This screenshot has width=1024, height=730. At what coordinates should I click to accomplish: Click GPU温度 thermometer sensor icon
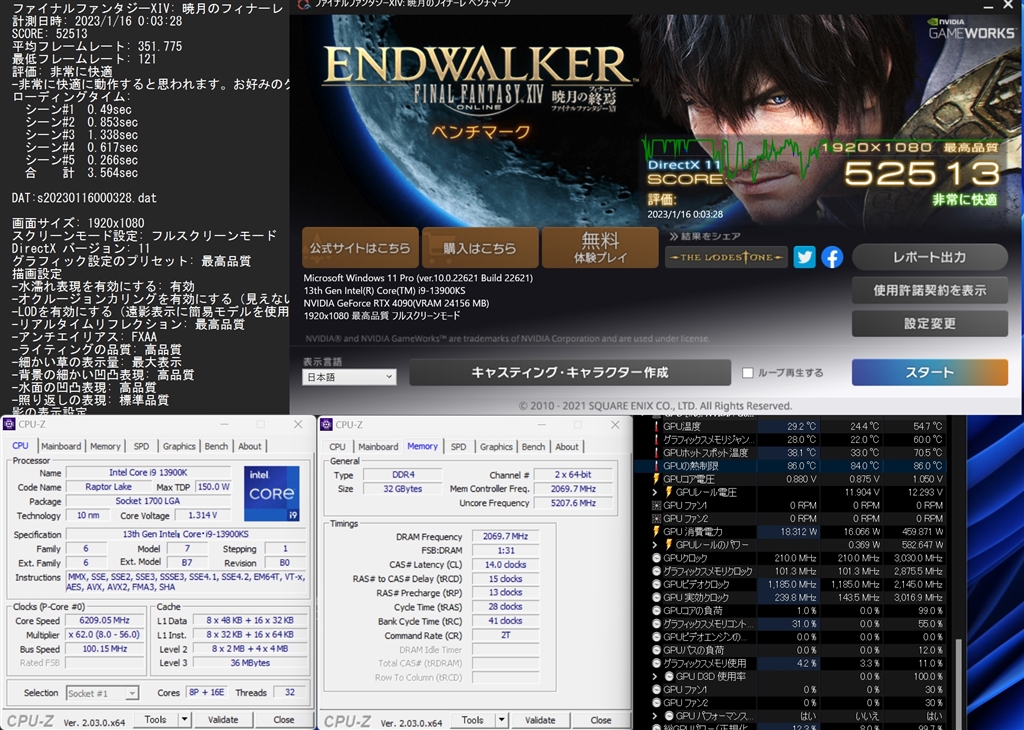click(656, 426)
